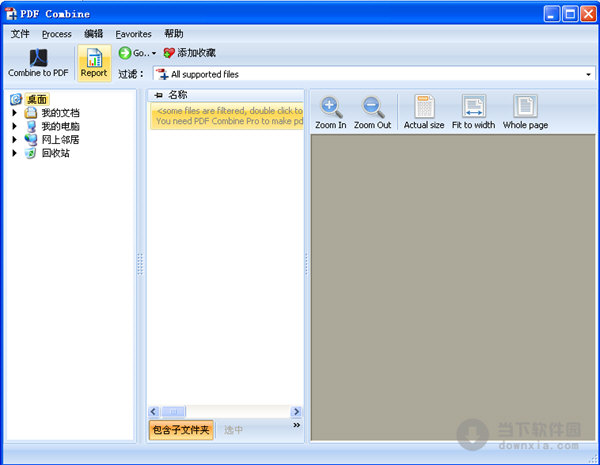The height and width of the screenshot is (465, 600).
Task: Click the file list horizontal scrollbar
Action: 225,411
